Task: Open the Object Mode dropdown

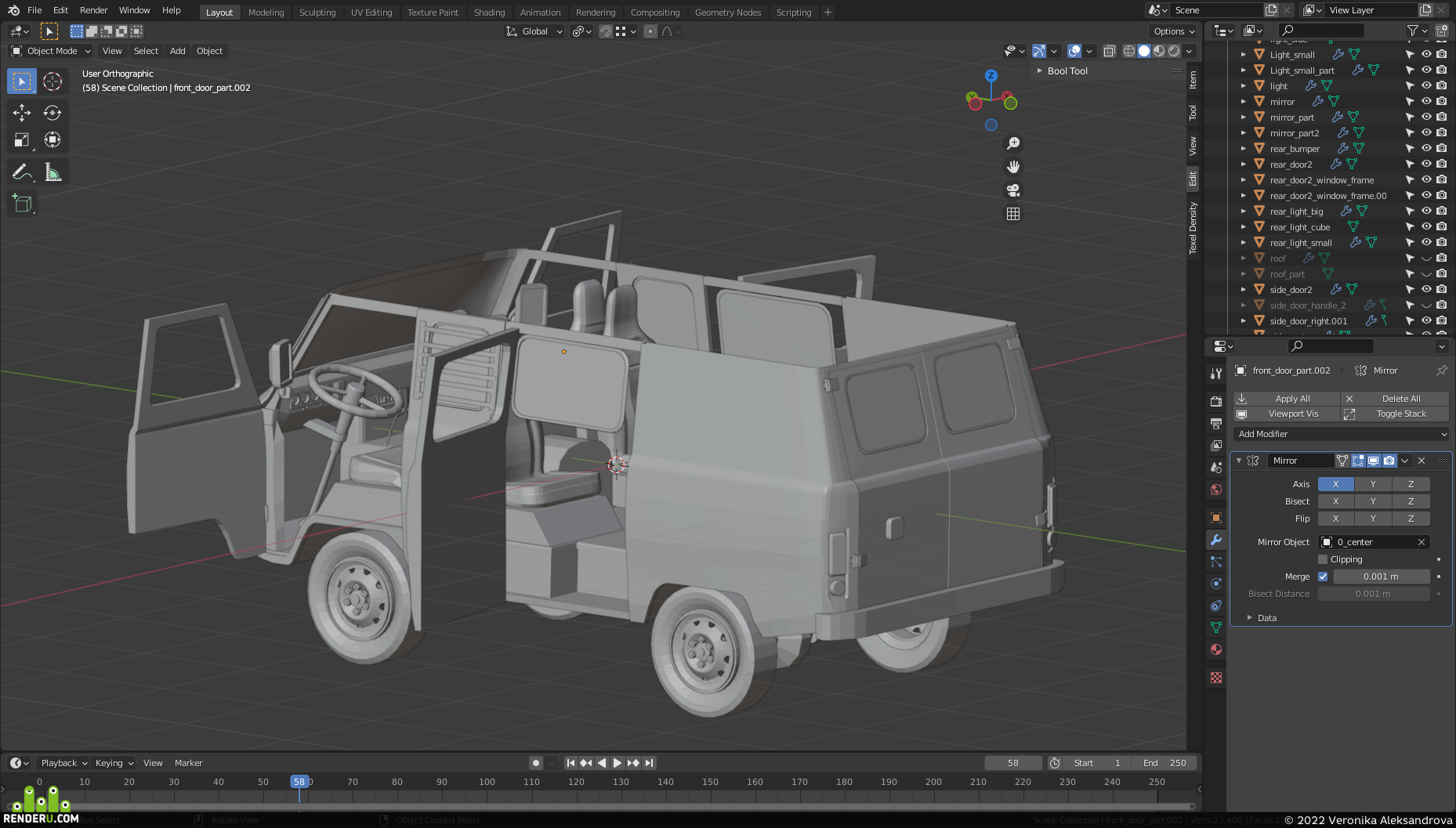Action: tap(52, 51)
